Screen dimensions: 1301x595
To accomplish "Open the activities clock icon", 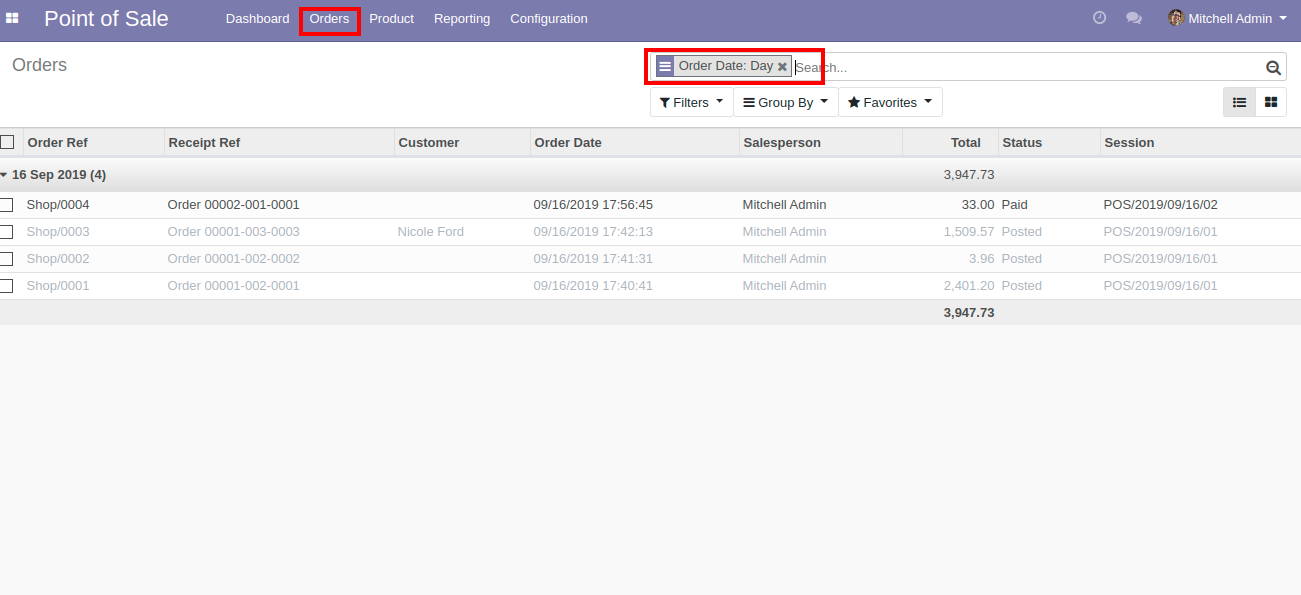I will 1099,18.
